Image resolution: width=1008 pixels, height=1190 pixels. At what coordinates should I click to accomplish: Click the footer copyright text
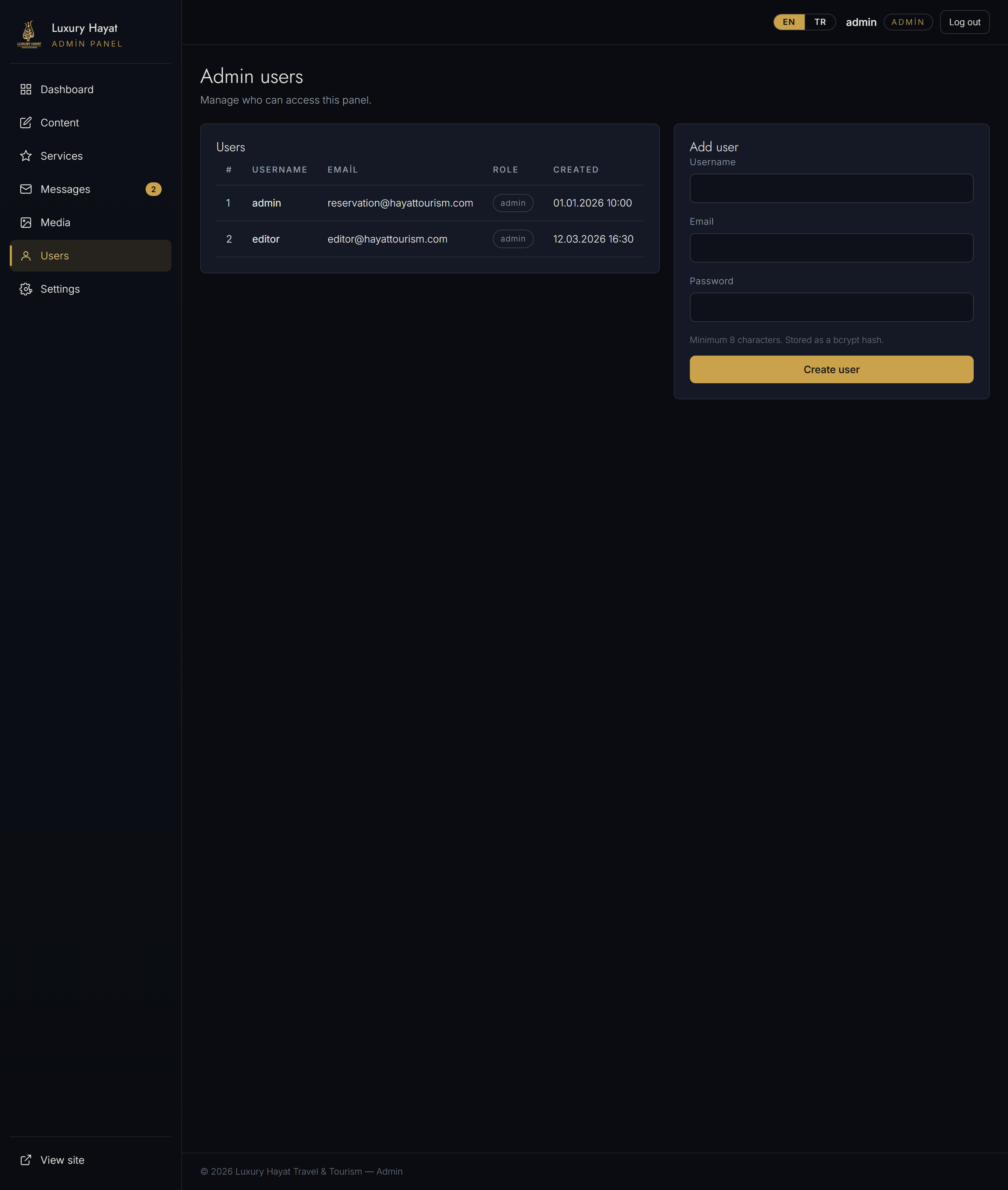point(302,1171)
